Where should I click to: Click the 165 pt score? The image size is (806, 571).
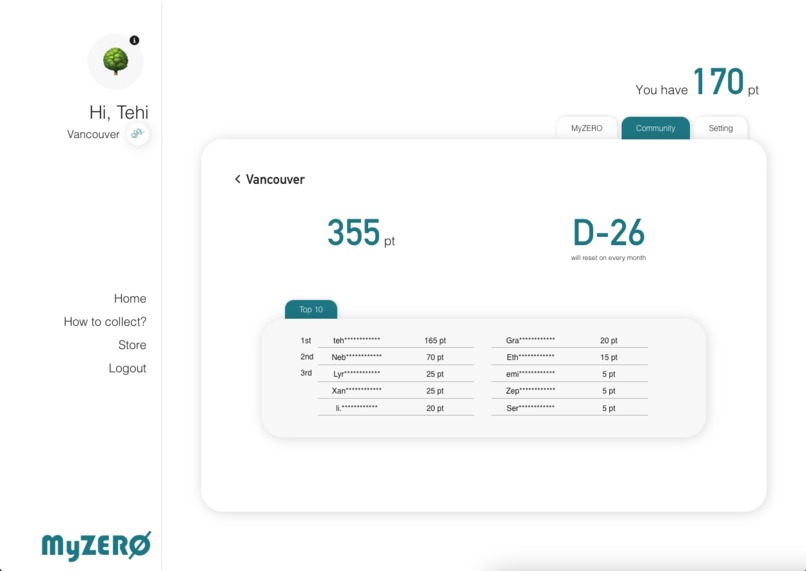[435, 340]
